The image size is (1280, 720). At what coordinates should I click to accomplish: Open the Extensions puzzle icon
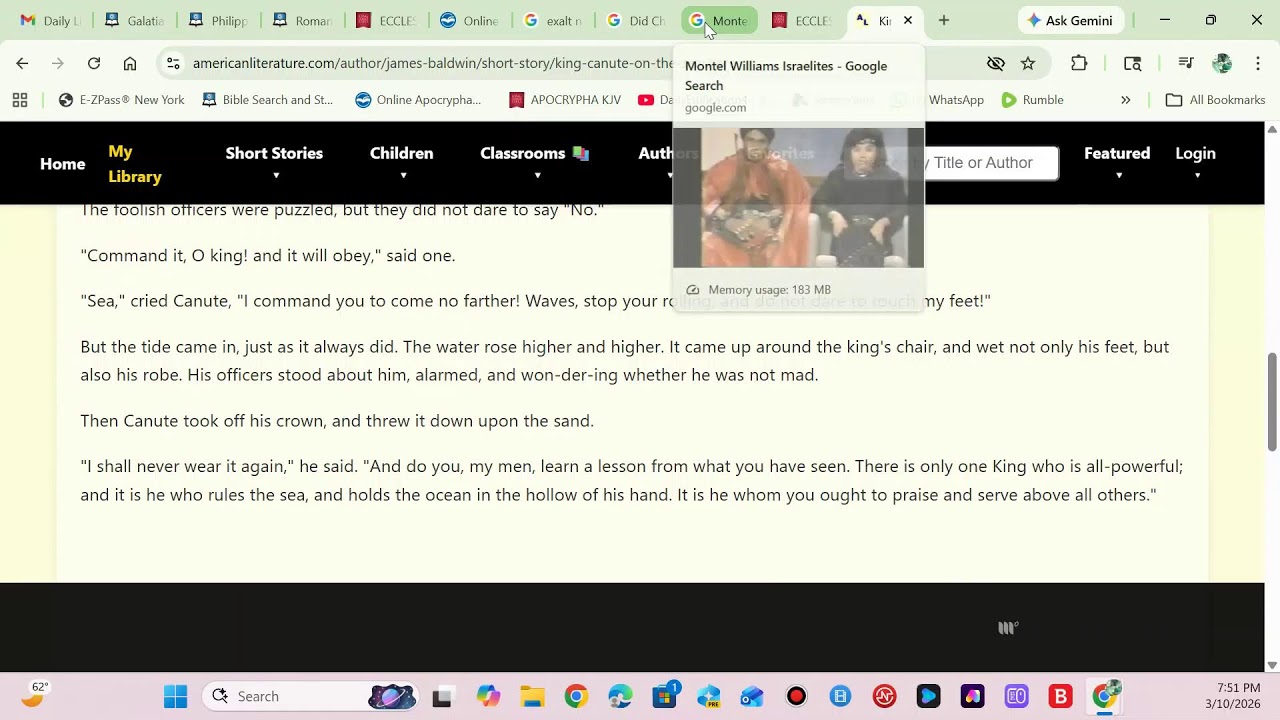point(1079,63)
